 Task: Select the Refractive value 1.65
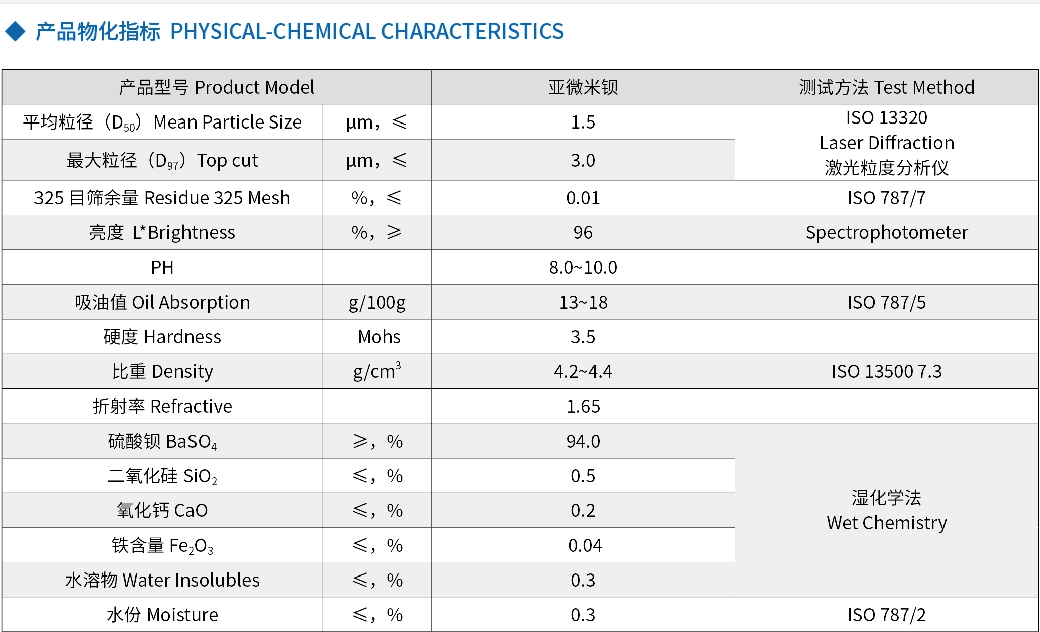pyautogui.click(x=583, y=407)
